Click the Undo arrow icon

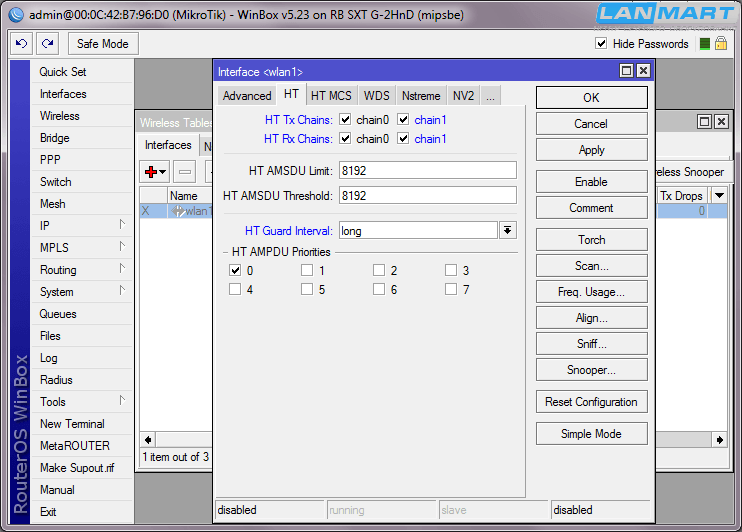[x=21, y=44]
